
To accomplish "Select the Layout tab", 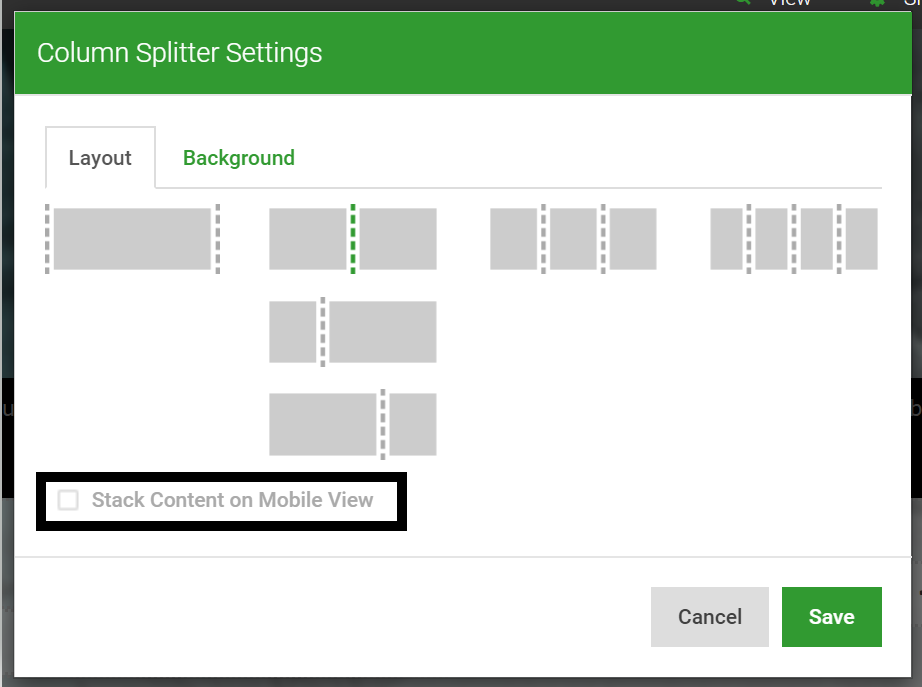I will click(100, 157).
